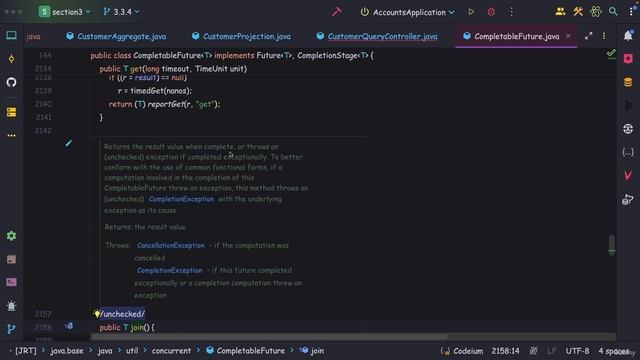The height and width of the screenshot is (360, 640).
Task: Click concurrent in breadcrumb bar
Action: pyautogui.click(x=171, y=351)
